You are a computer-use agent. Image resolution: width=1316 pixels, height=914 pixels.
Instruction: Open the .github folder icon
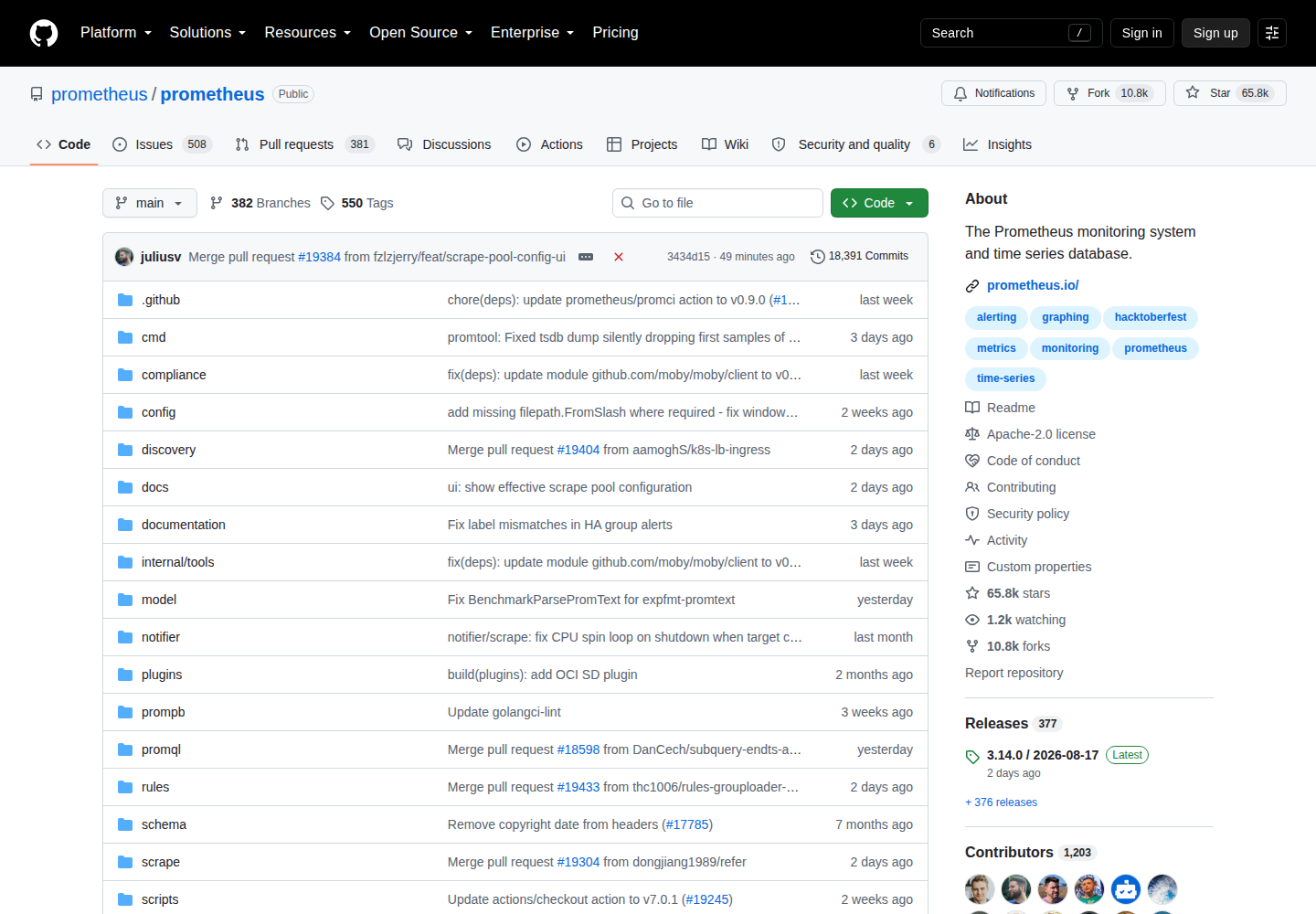[x=125, y=300]
